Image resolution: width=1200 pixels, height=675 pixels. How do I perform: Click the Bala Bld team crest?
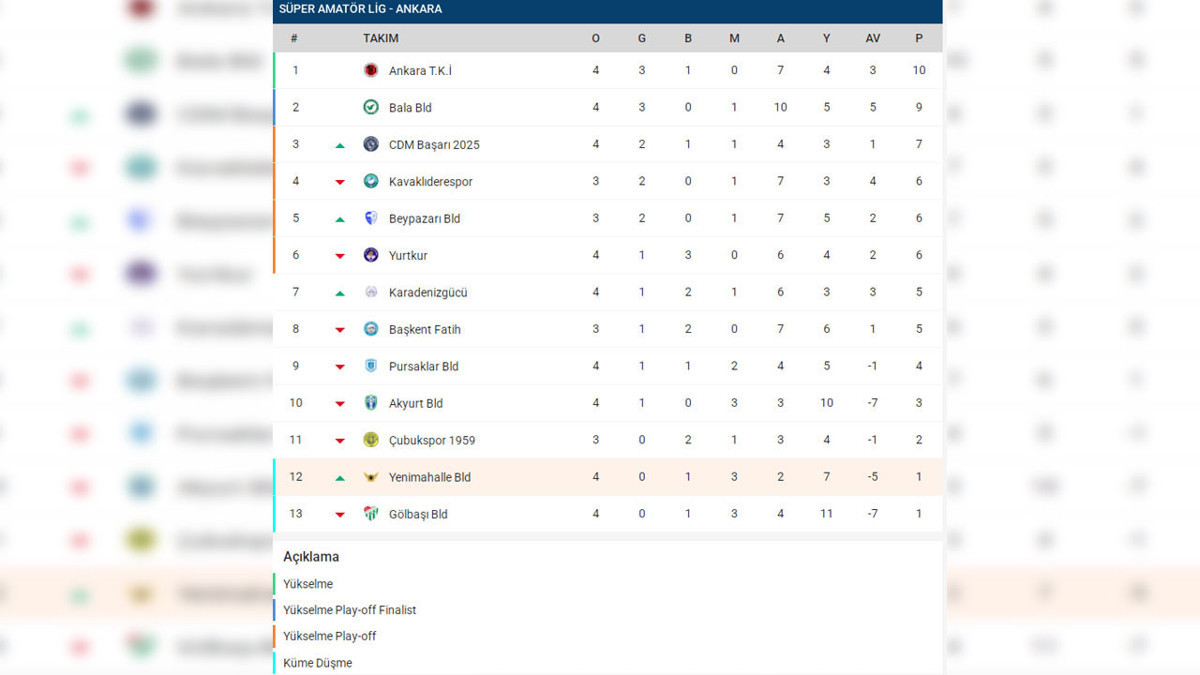pos(371,107)
